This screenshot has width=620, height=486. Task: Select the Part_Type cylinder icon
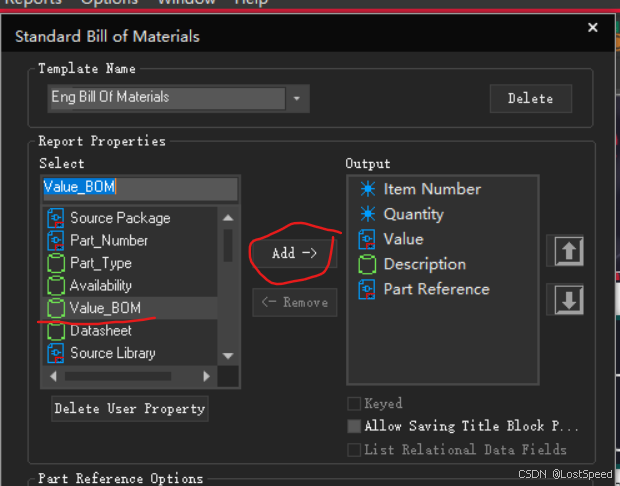(x=56, y=264)
